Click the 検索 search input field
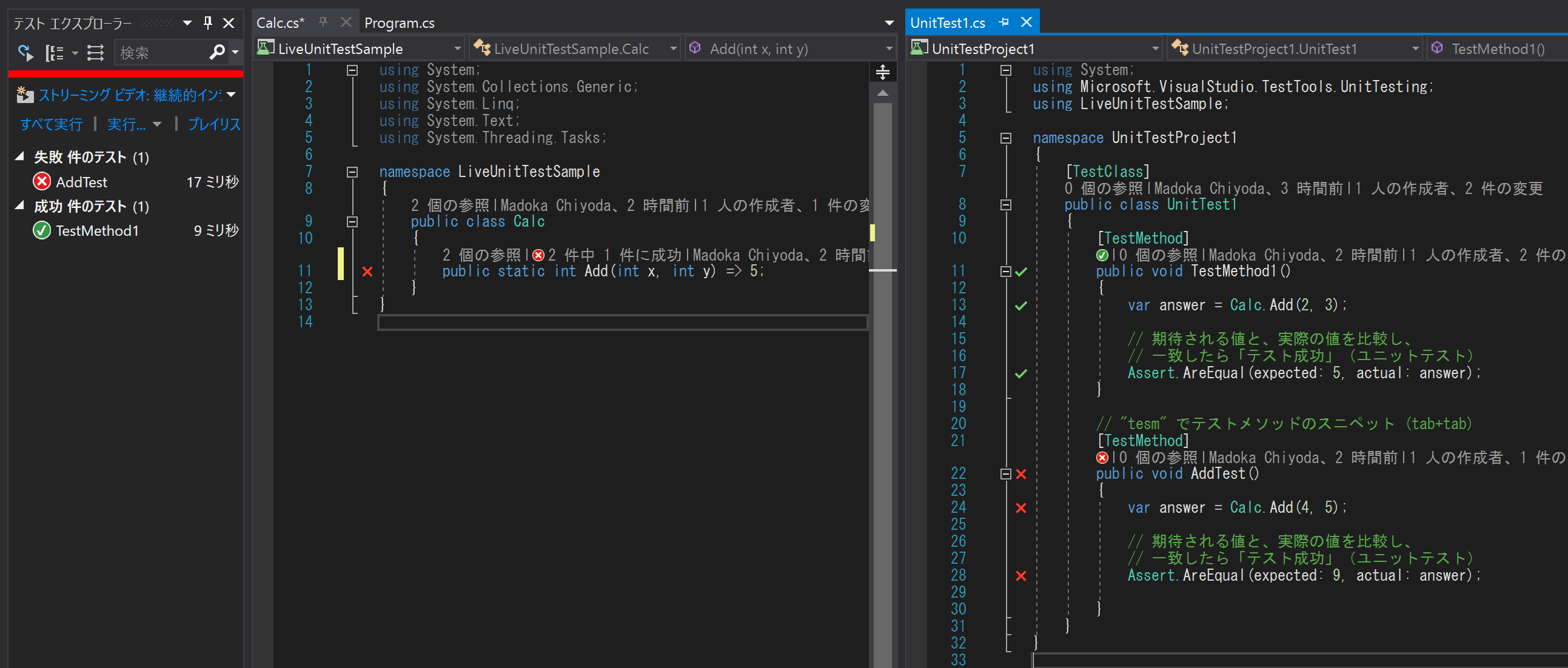The width and height of the screenshot is (1568, 668). click(x=162, y=53)
